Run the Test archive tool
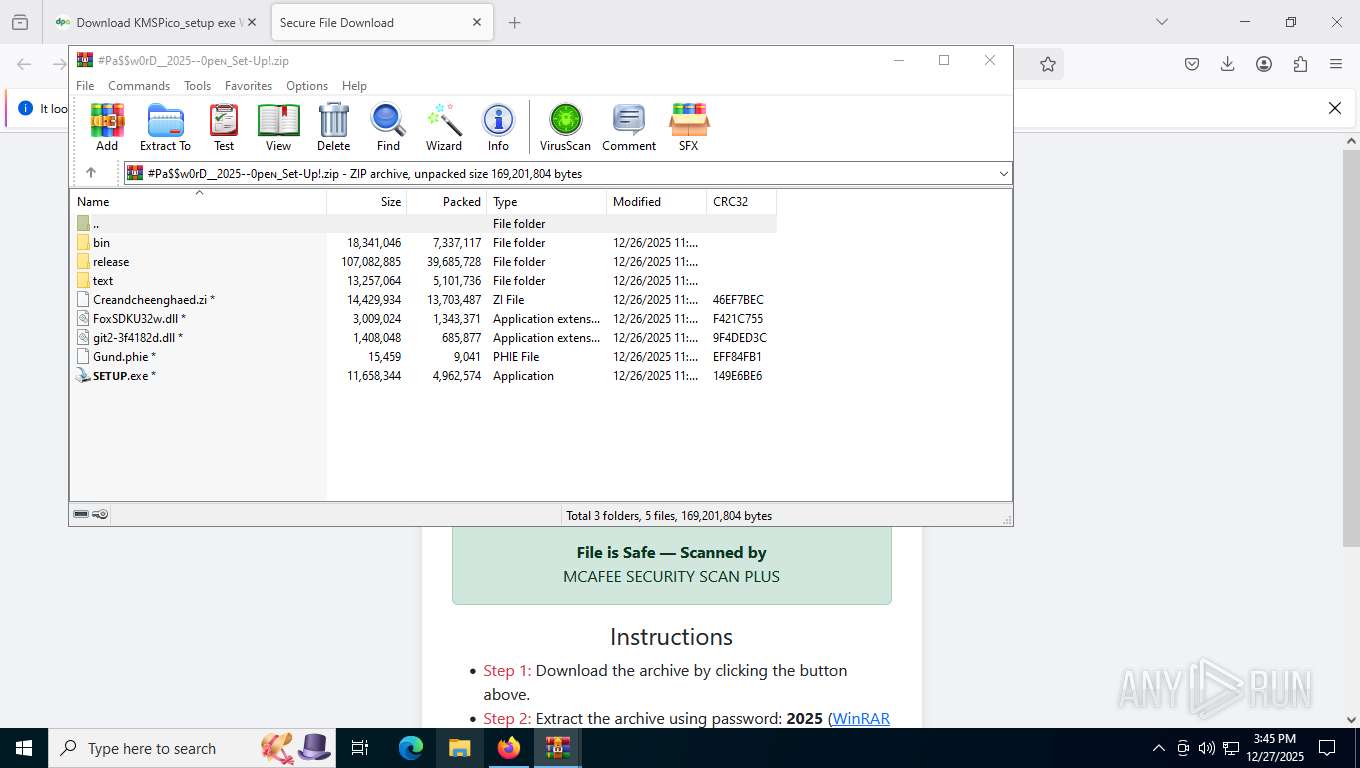This screenshot has width=1360, height=768. coord(224,127)
